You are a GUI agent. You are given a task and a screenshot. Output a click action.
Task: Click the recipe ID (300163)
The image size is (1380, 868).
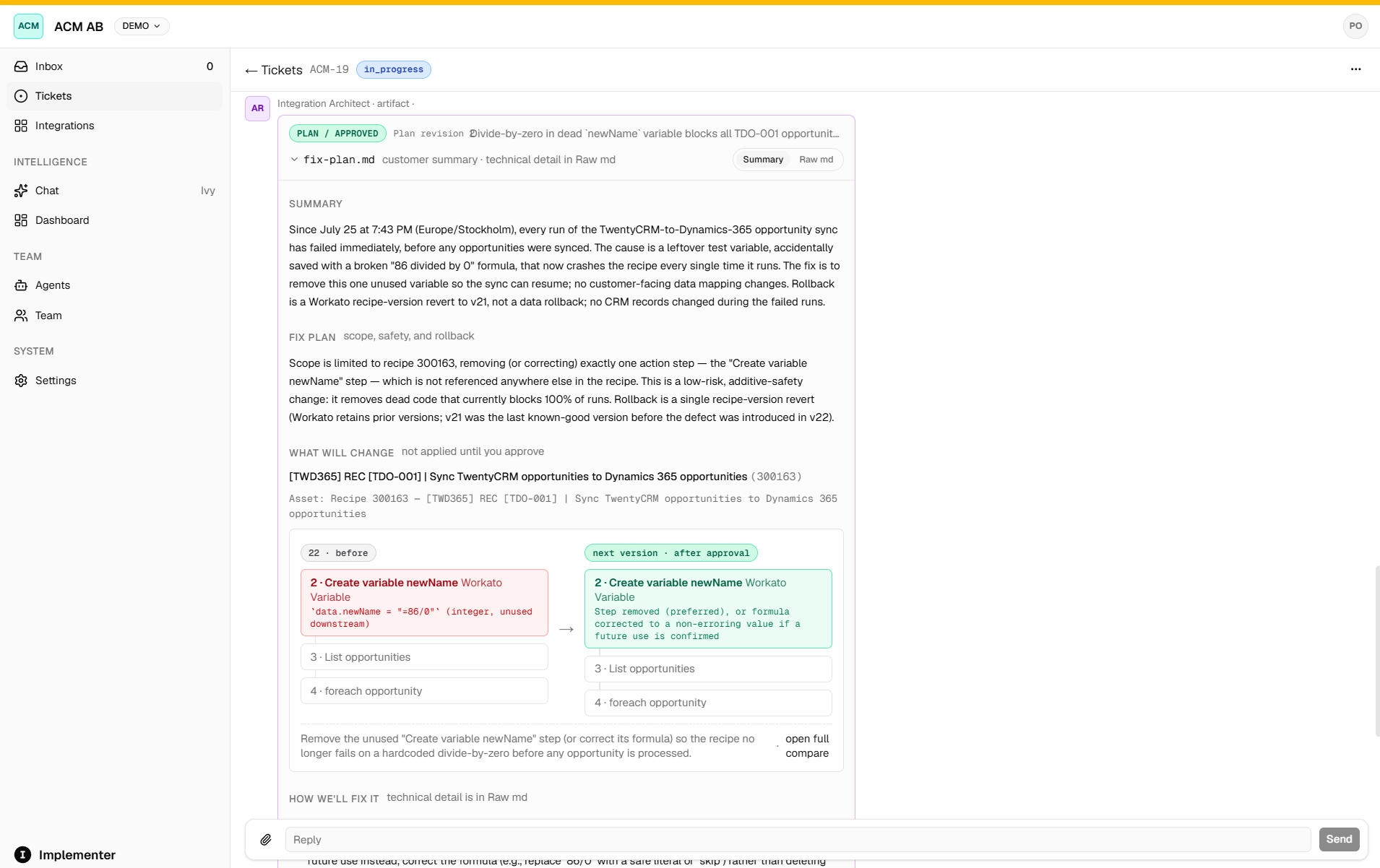coord(776,477)
